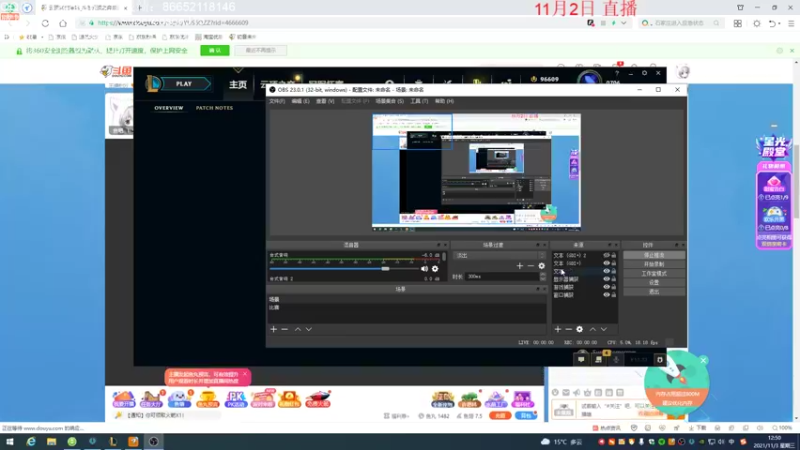
Task: Toggle visibility of 游戏捕获 source
Action: pos(606,287)
